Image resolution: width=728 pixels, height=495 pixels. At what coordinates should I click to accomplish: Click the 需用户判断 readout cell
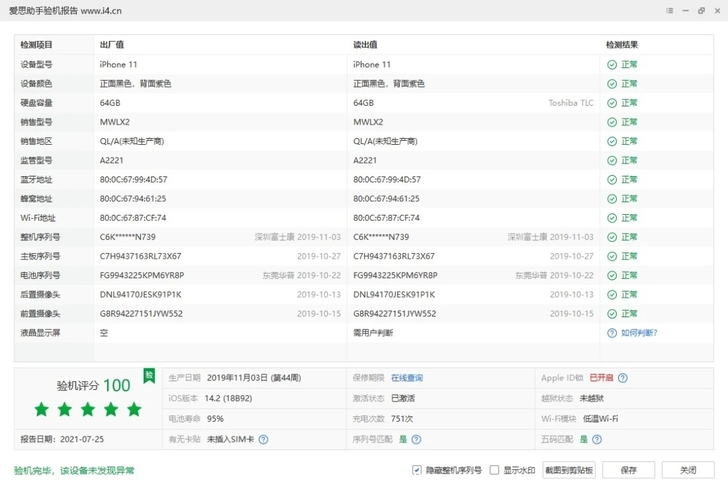[373, 333]
